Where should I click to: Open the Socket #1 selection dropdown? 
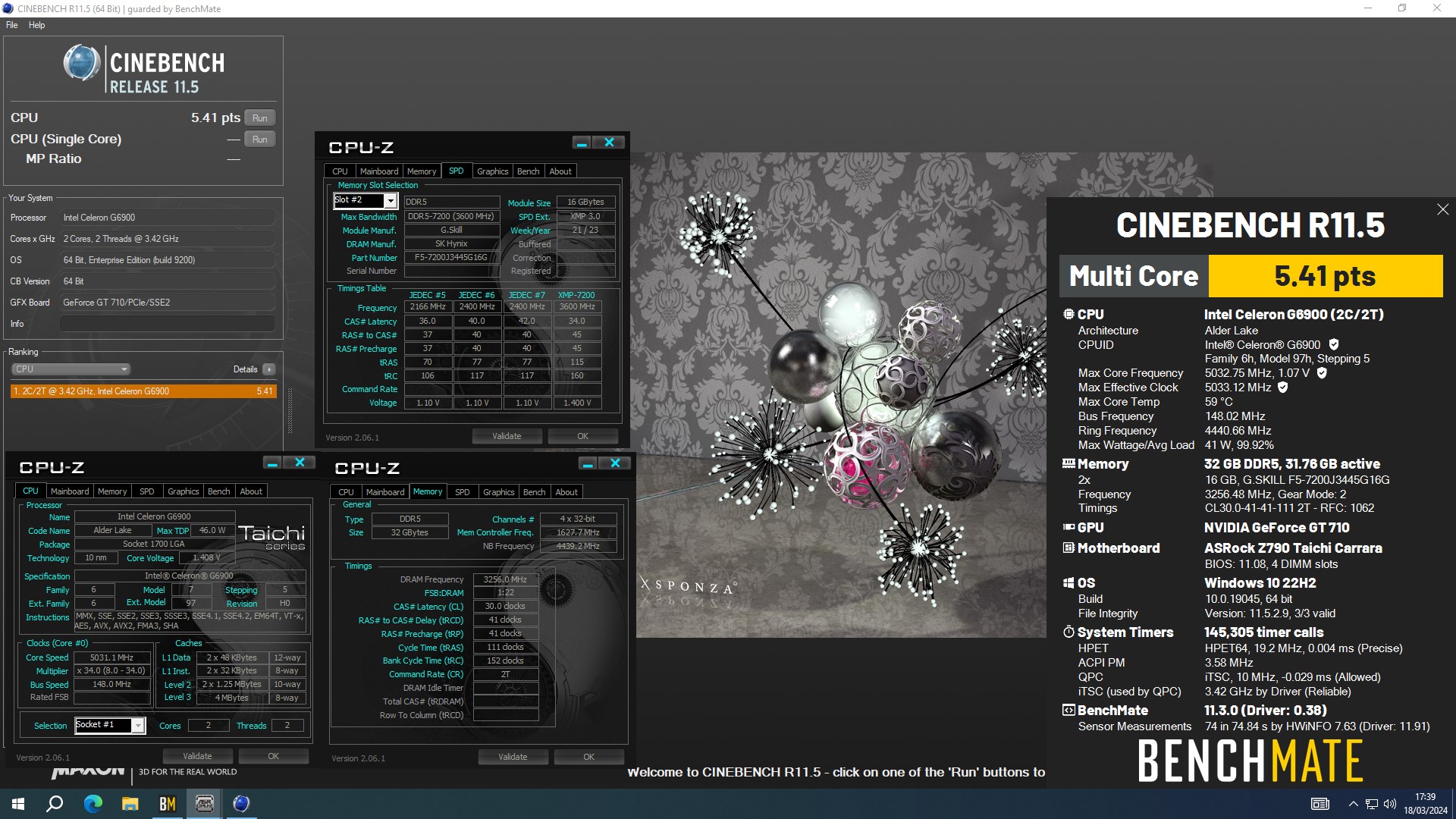click(138, 726)
